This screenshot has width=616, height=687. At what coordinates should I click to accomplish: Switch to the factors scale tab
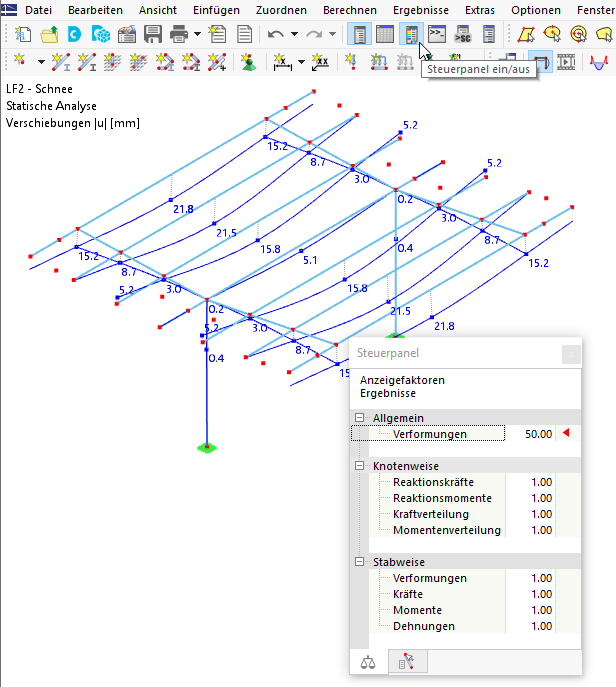coord(368,662)
